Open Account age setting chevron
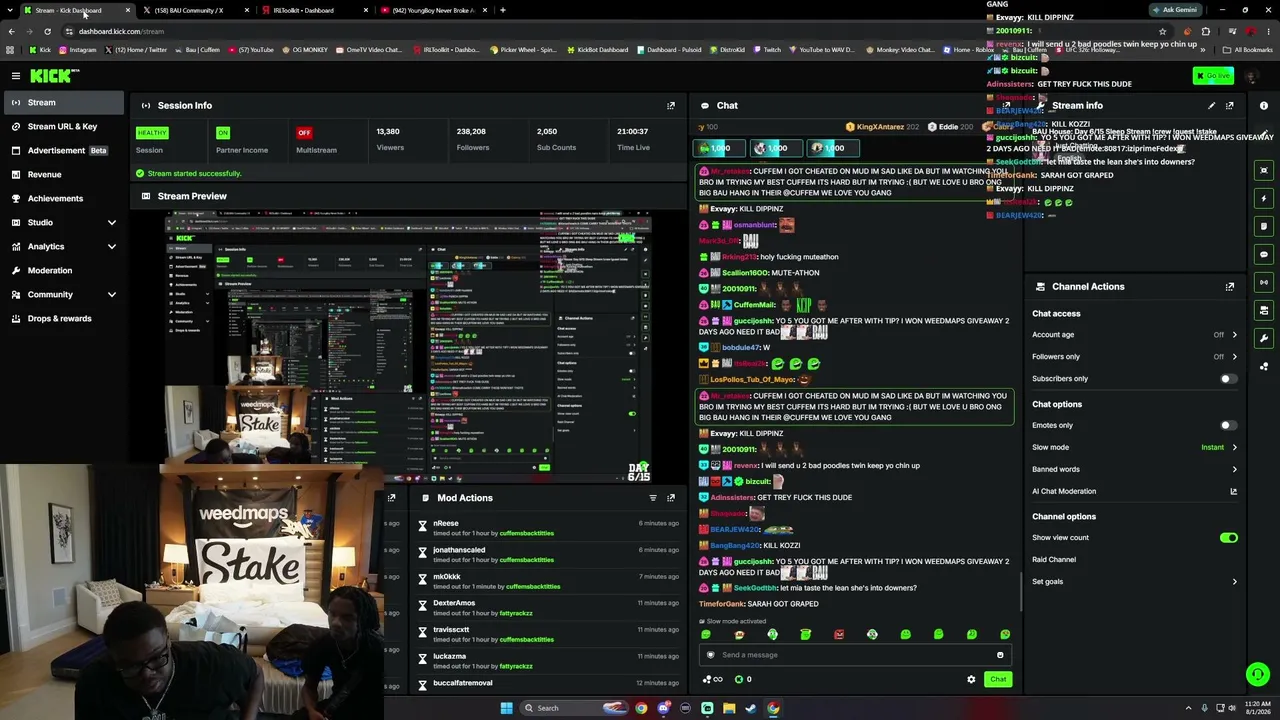Viewport: 1280px width, 720px height. tap(1234, 335)
